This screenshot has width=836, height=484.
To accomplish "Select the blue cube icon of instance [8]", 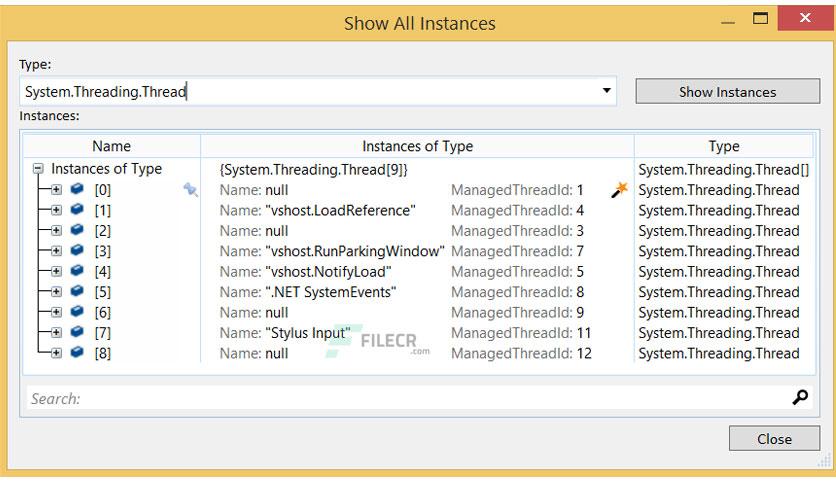I will click(x=77, y=352).
